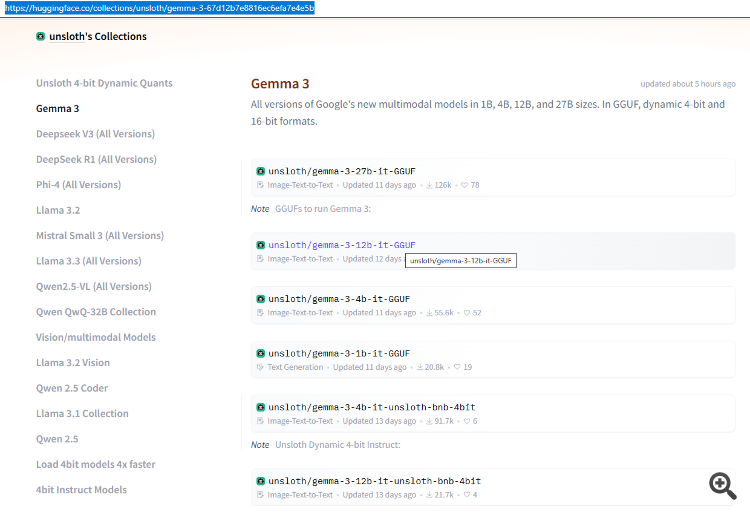Viewport: 750px width, 512px height.
Task: Click the highlighted URL in address bar
Action: click(160, 8)
